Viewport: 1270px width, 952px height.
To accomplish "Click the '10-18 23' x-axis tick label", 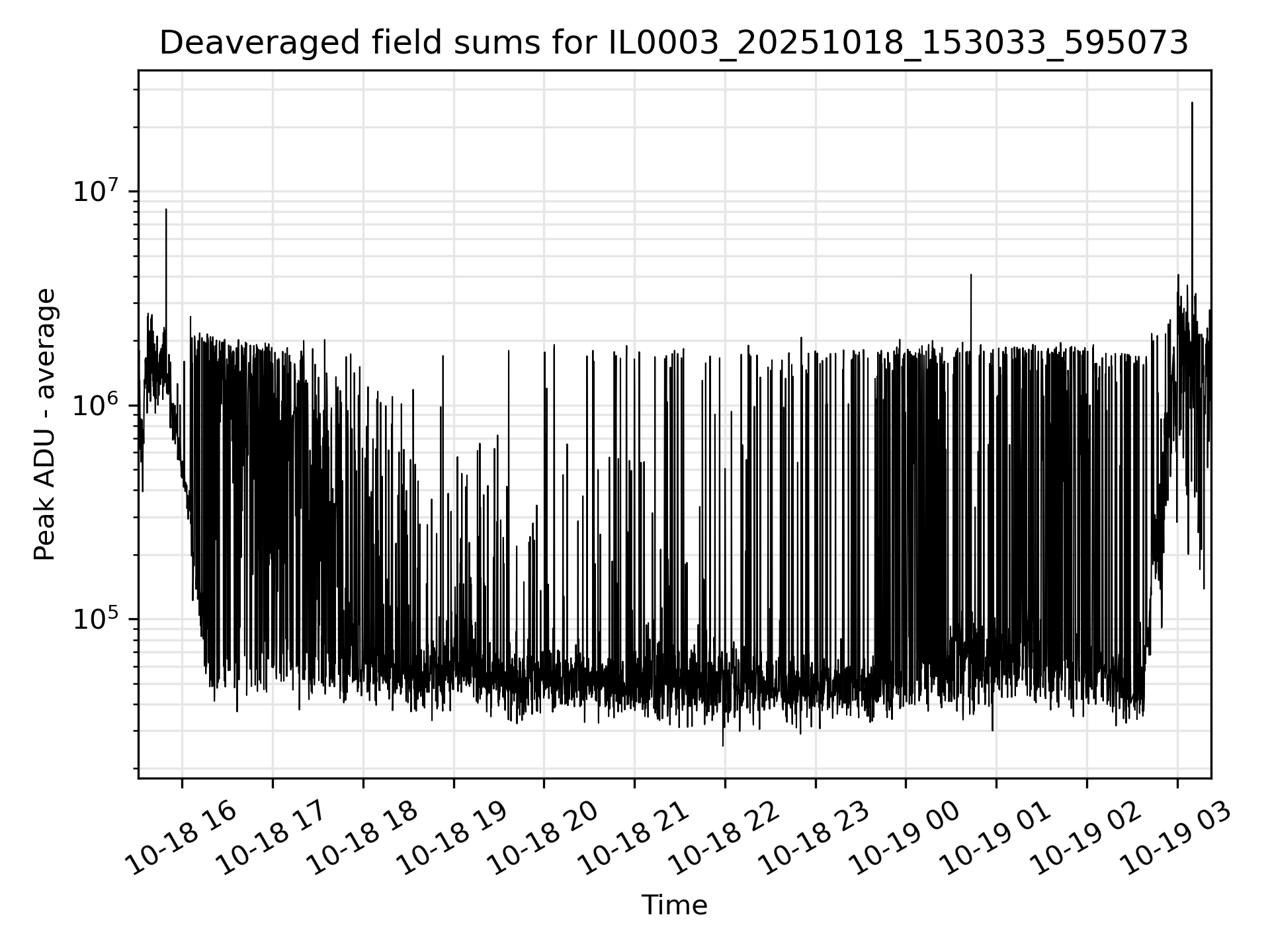I will (x=815, y=838).
